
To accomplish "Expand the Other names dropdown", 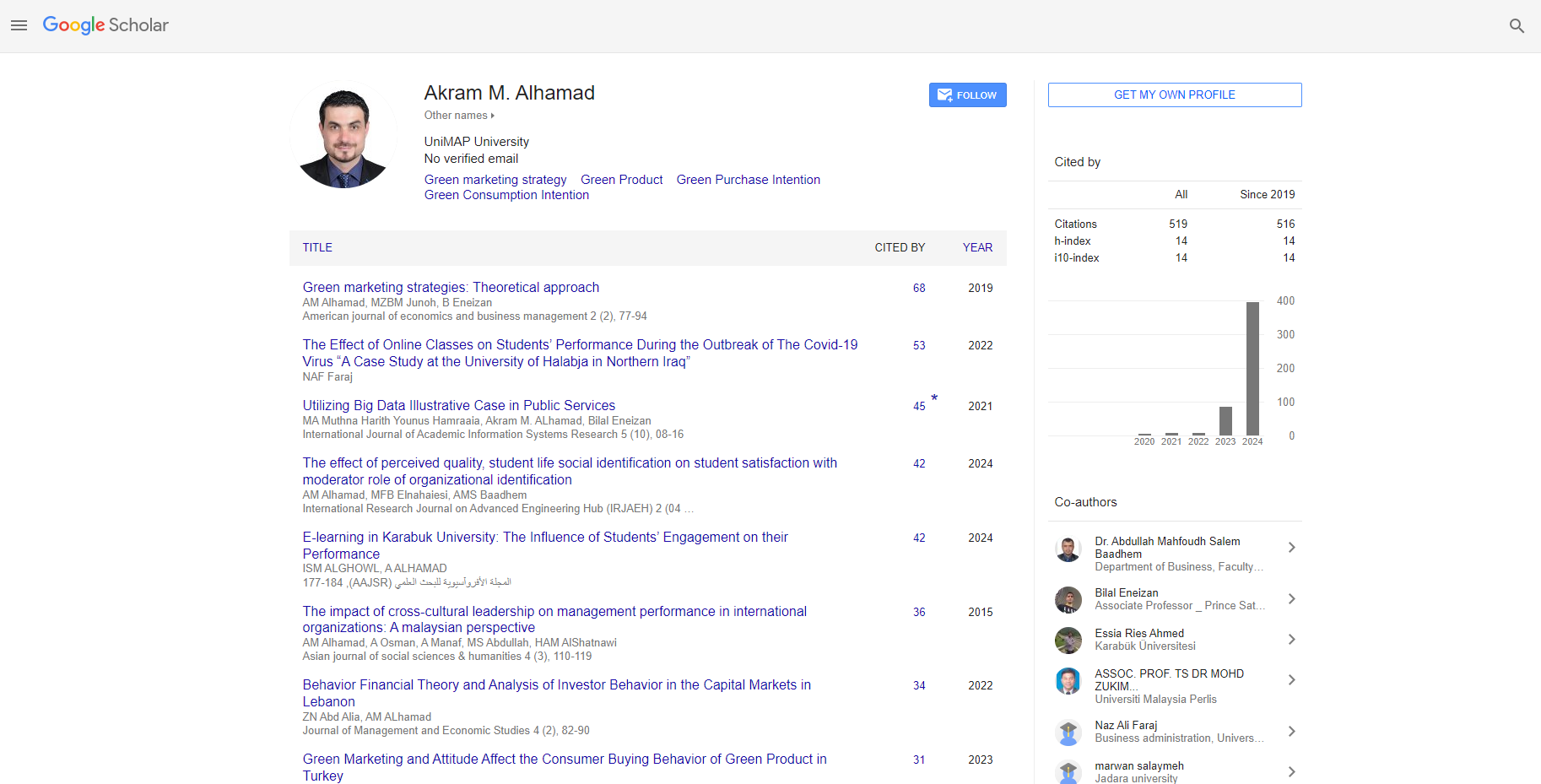I will click(x=459, y=116).
